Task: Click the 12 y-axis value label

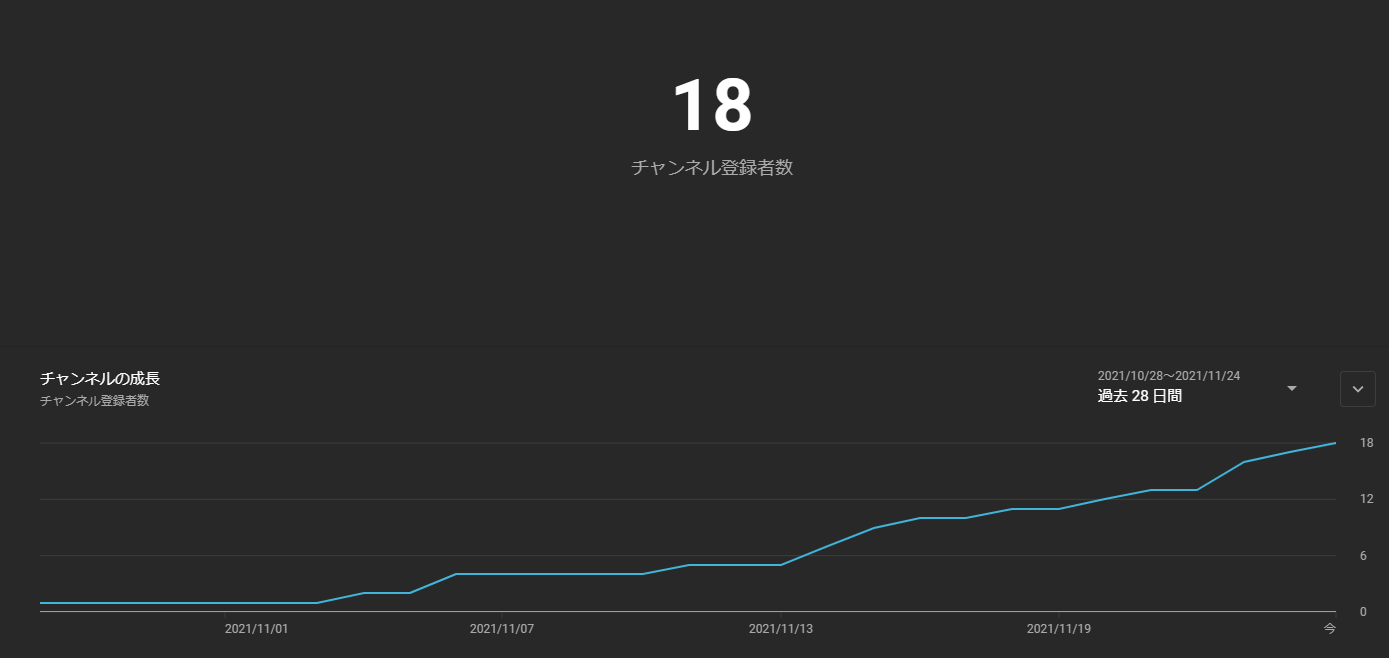Action: click(1366, 499)
